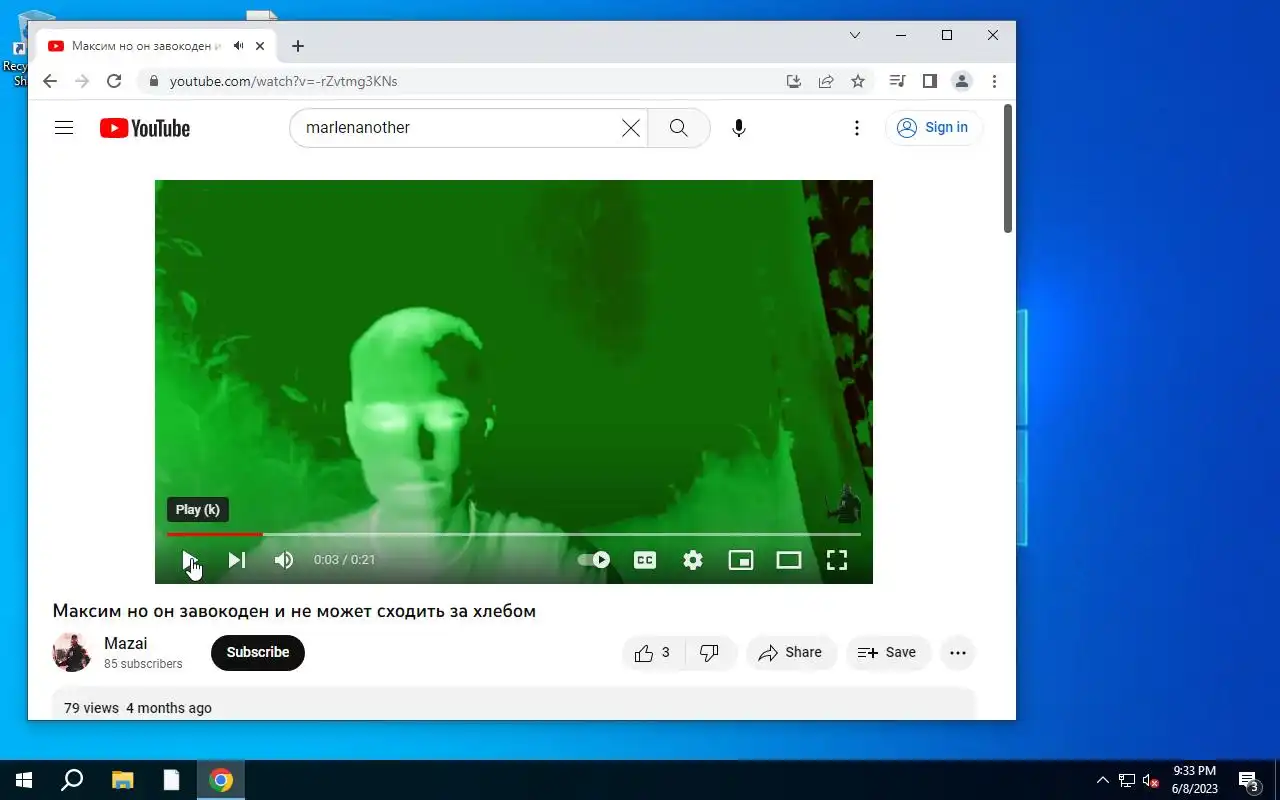Click the Sign in button
Screen dimensions: 1280x800
click(x=934, y=127)
